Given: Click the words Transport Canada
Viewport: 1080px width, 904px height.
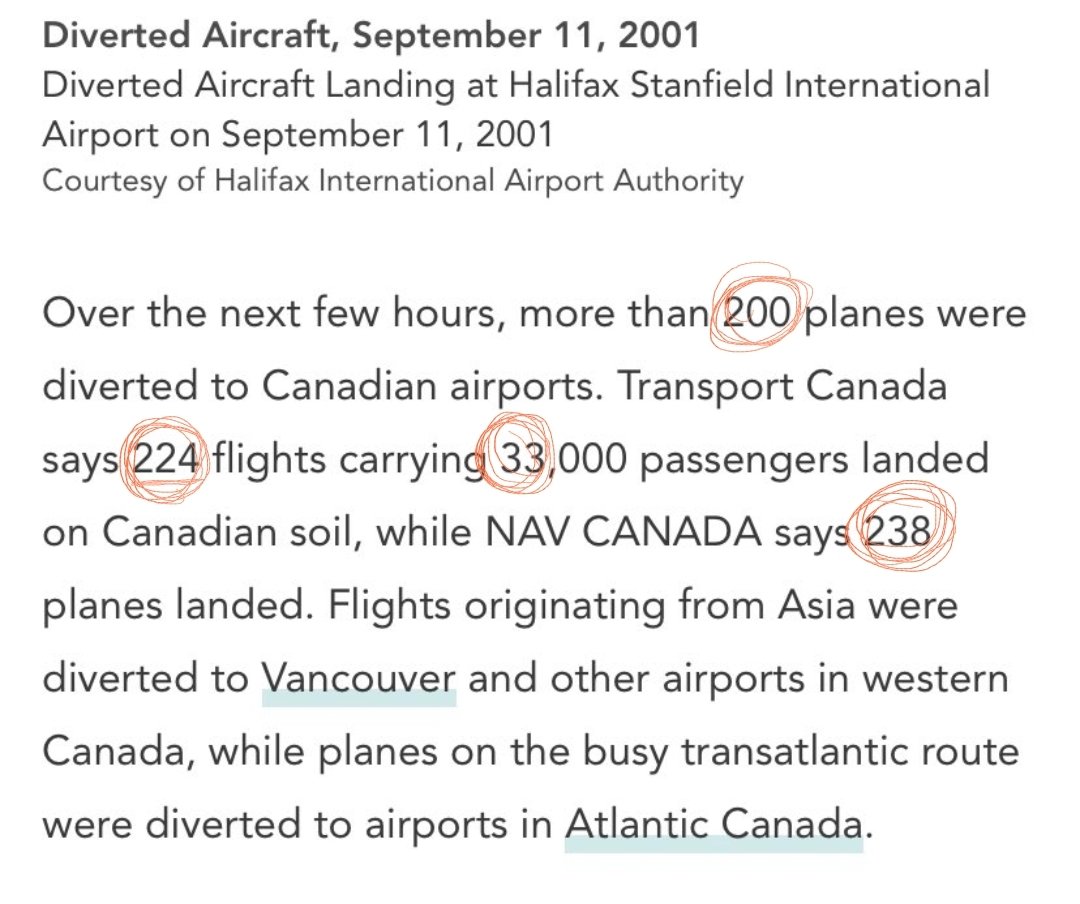Looking at the screenshot, I should click(x=783, y=386).
